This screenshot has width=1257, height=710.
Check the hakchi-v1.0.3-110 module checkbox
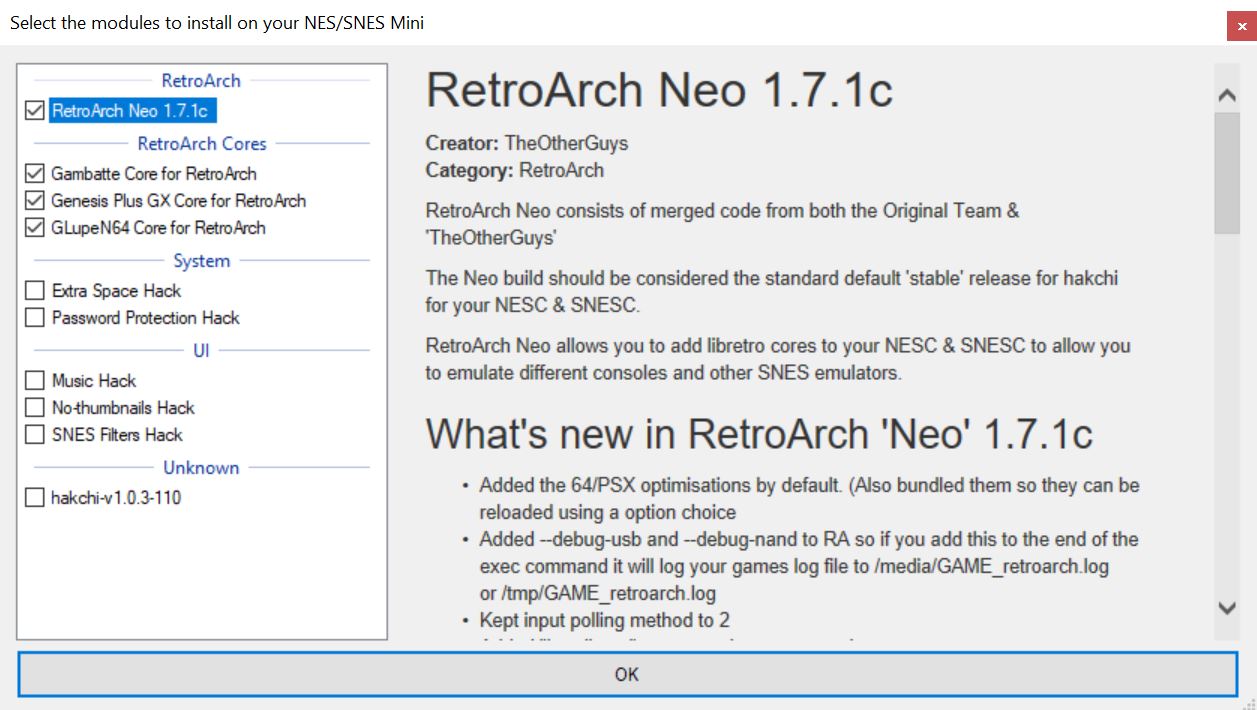point(35,498)
